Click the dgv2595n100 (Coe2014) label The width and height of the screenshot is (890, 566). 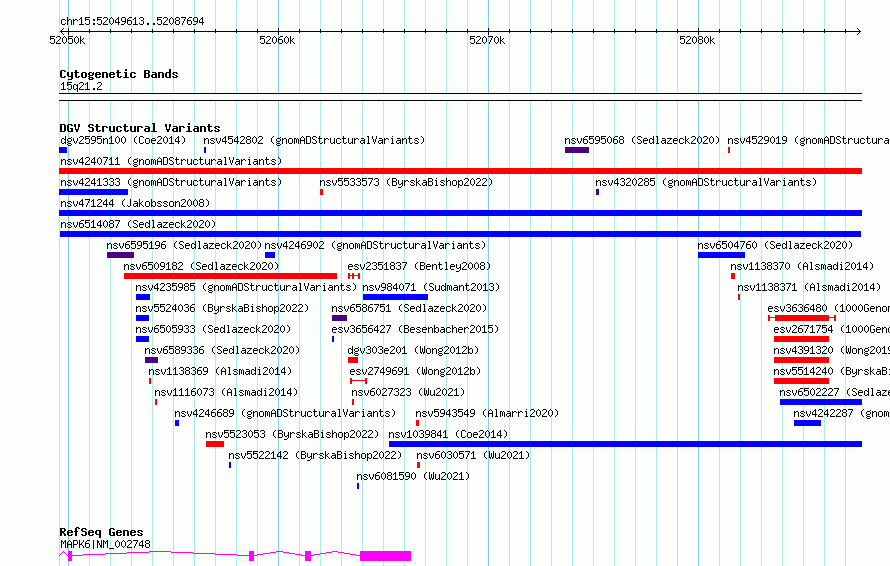pos(123,140)
